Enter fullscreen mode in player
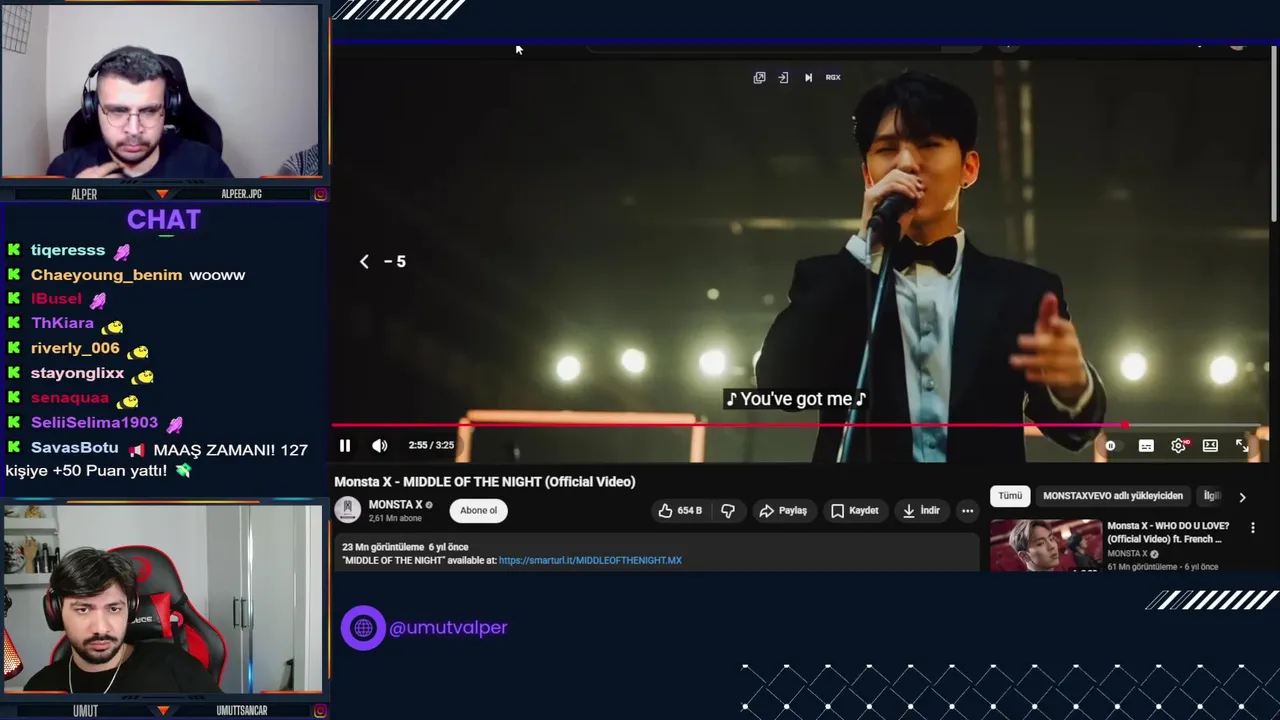 (1242, 446)
